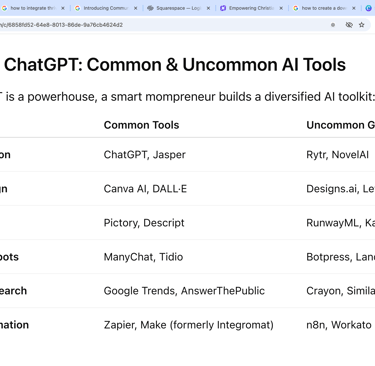Click the 'Zapier, Make (formerly Integromat)' cell

[188, 325]
